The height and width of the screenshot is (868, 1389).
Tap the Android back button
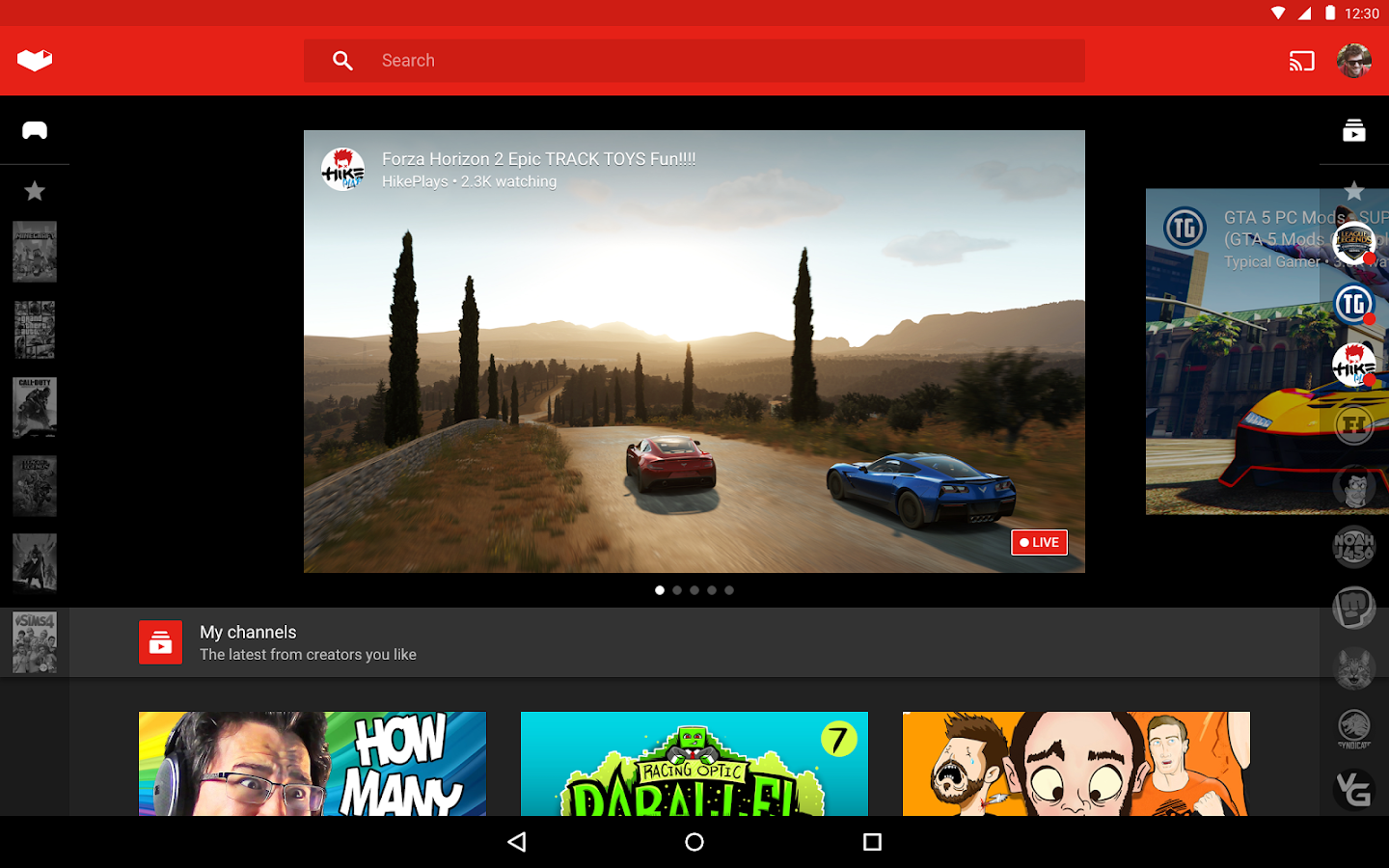(517, 842)
